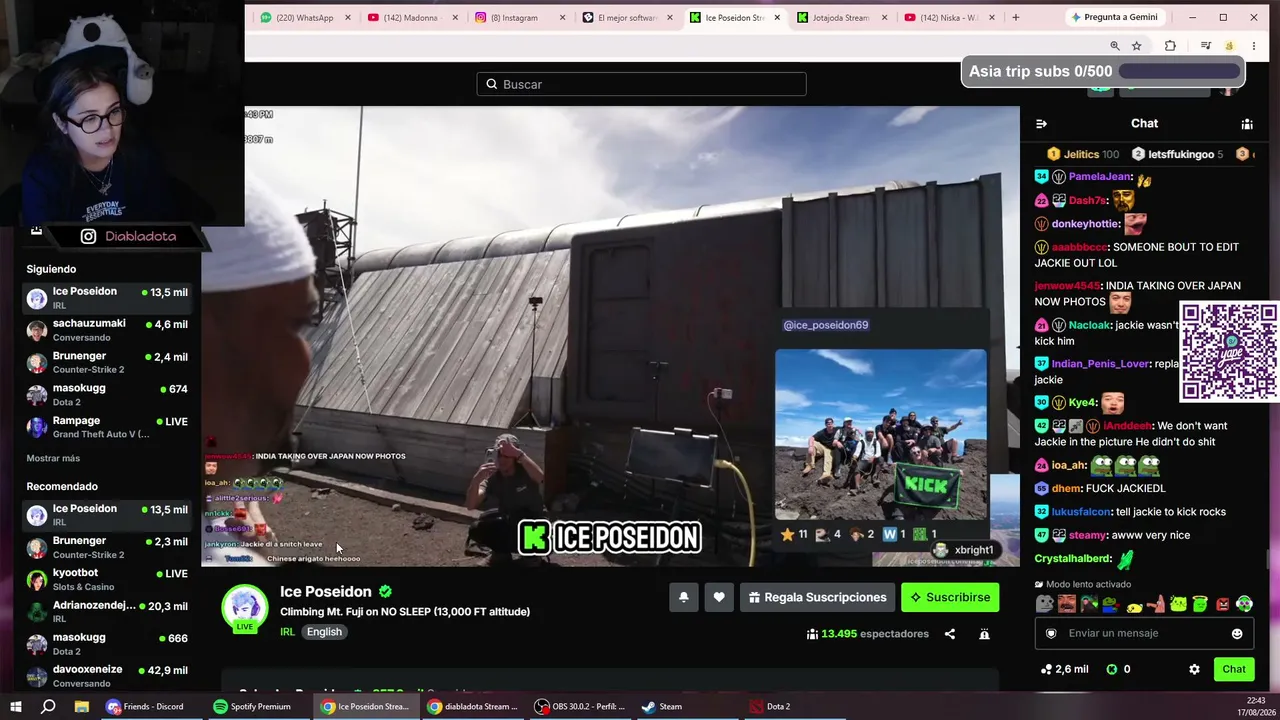Open Adrianozendejas recommended channel
The width and height of the screenshot is (1280, 720).
pyautogui.click(x=106, y=611)
